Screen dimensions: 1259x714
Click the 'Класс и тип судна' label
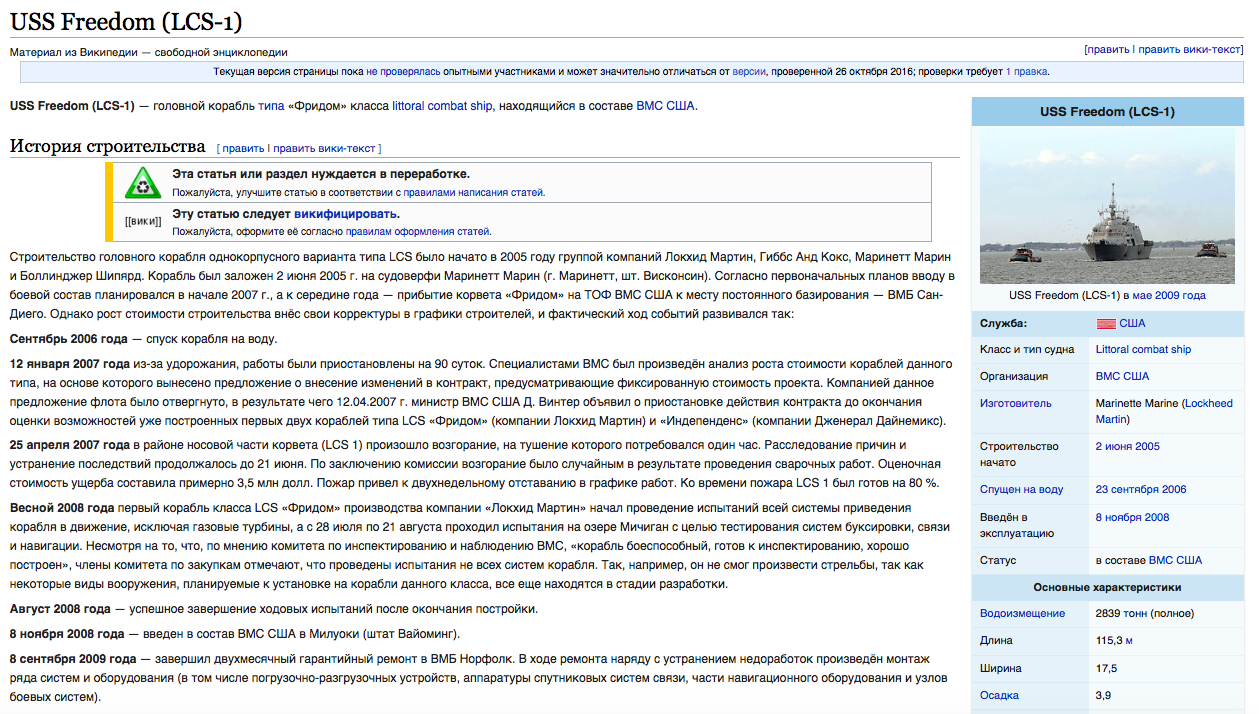(x=1027, y=350)
